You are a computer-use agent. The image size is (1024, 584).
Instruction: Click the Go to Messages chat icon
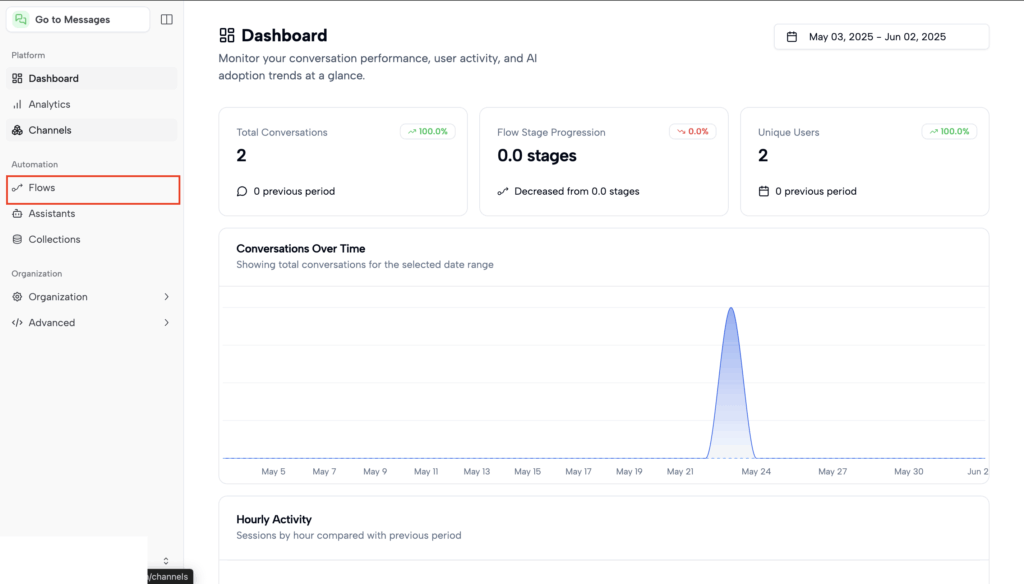pyautogui.click(x=21, y=19)
